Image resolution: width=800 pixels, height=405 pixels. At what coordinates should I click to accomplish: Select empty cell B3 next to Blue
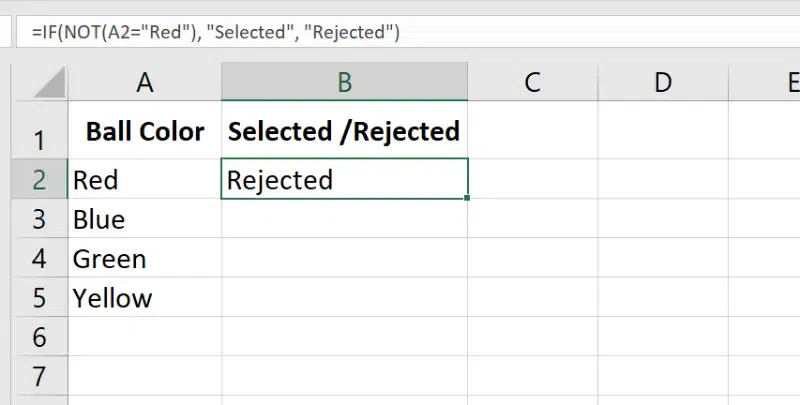coord(344,219)
